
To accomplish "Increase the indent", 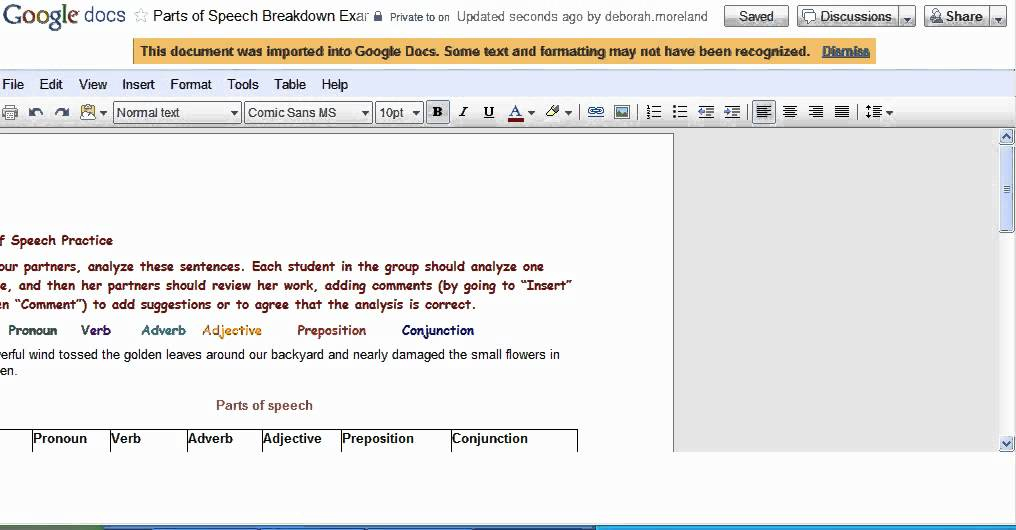I will 732,112.
